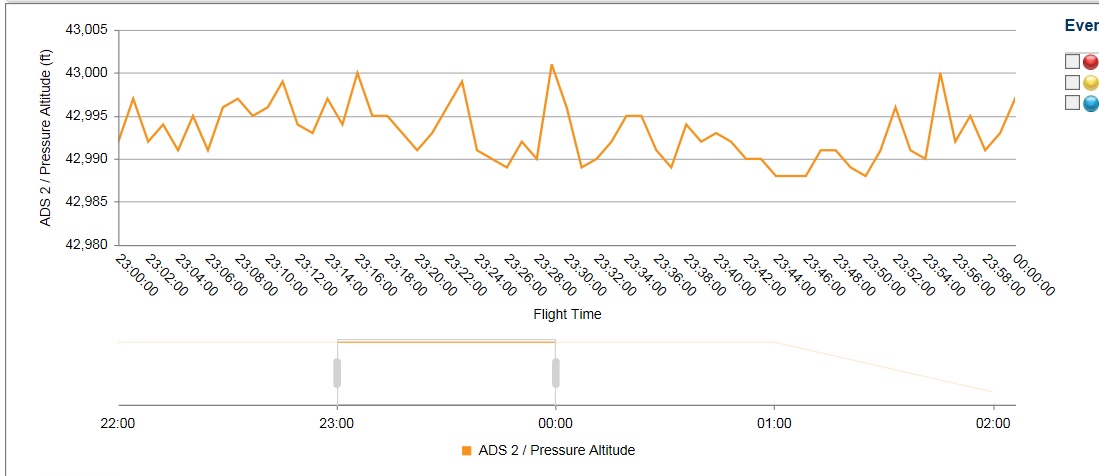The height and width of the screenshot is (476, 1099).
Task: Check the box beside the blue ball
Action: click(1072, 102)
